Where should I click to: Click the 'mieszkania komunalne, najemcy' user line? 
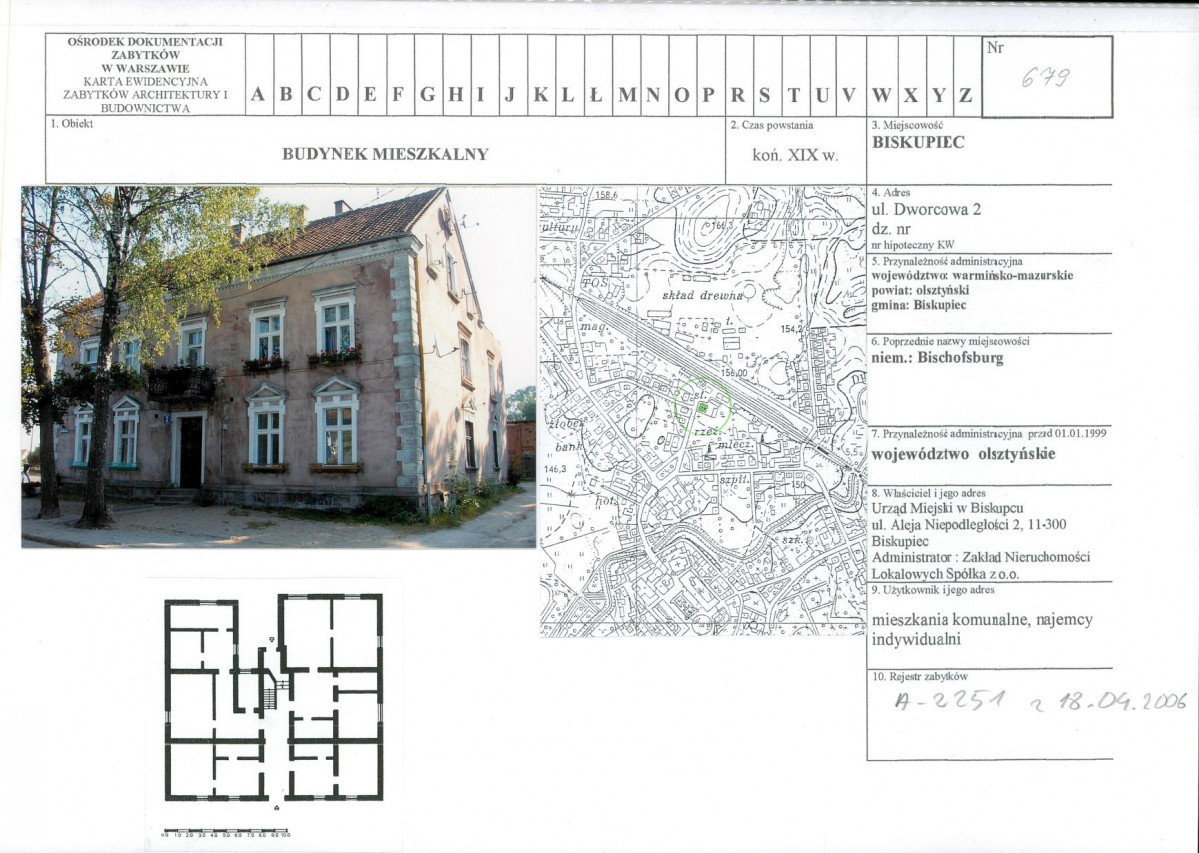pos(981,621)
